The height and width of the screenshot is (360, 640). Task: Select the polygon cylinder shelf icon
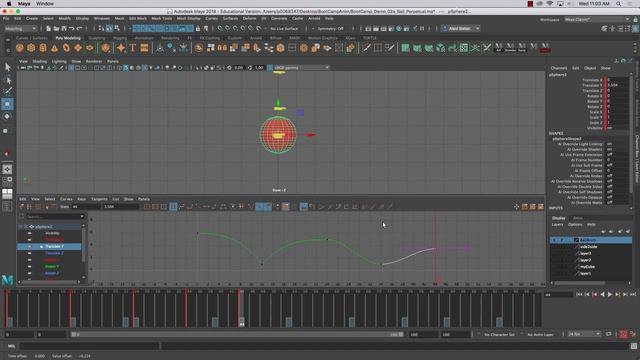coord(43,48)
